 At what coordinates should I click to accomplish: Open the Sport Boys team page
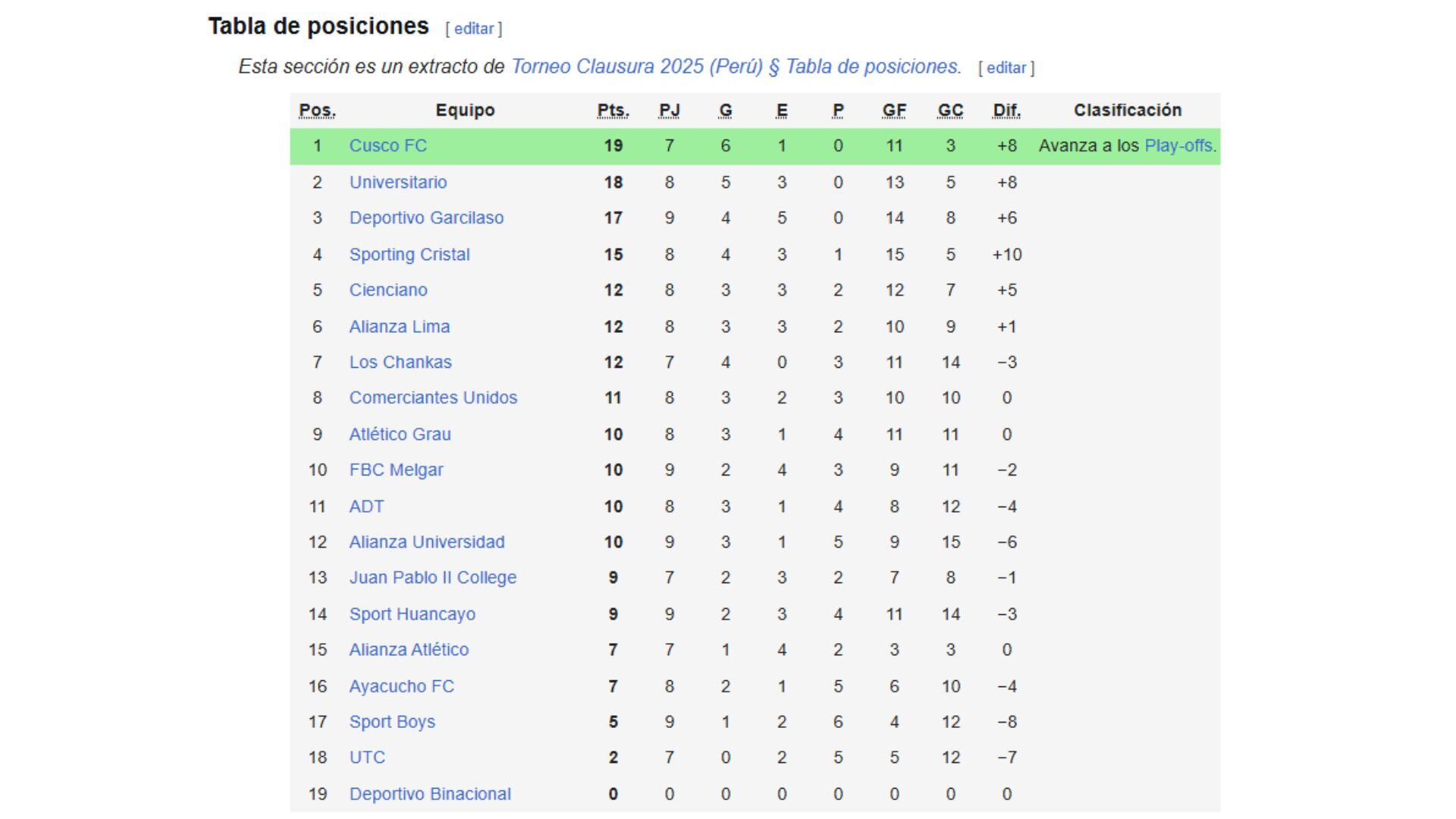[x=392, y=722]
